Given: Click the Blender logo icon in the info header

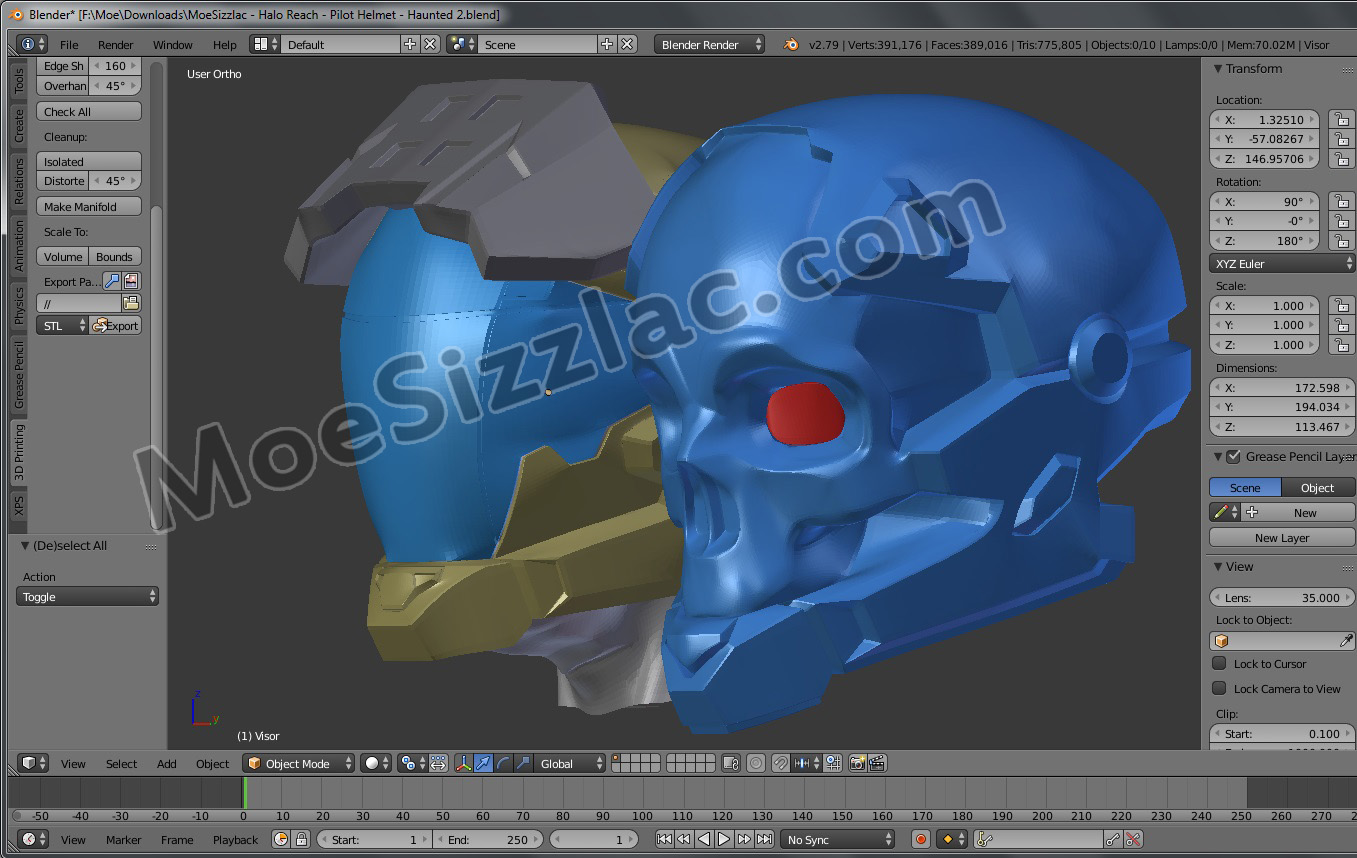Looking at the screenshot, I should [791, 44].
